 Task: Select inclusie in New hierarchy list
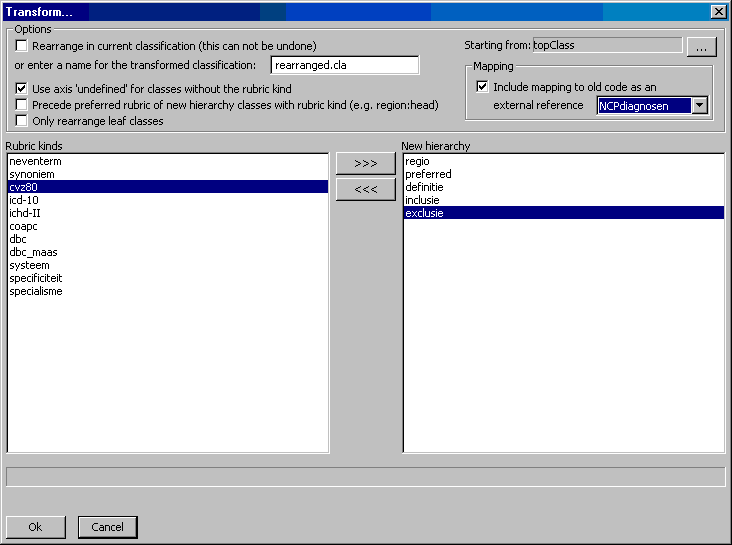point(423,200)
